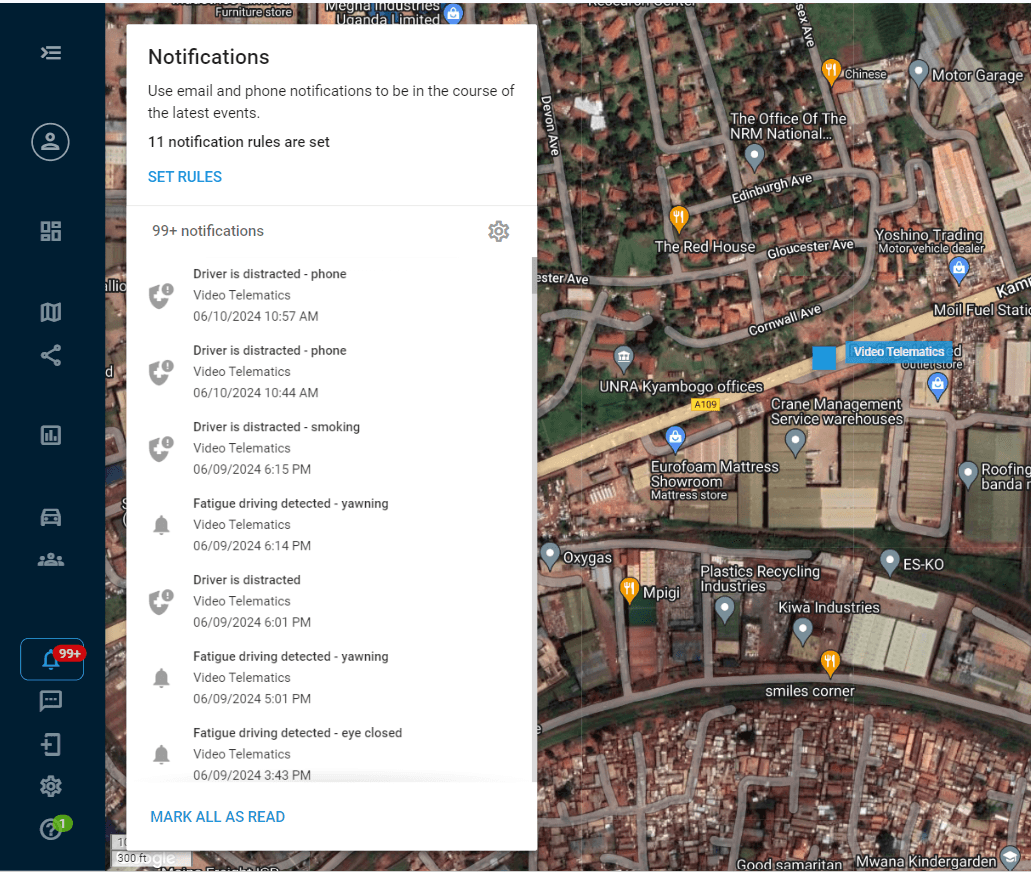Click Kiwa Industries location pin
The height and width of the screenshot is (872, 1031).
coord(802,632)
